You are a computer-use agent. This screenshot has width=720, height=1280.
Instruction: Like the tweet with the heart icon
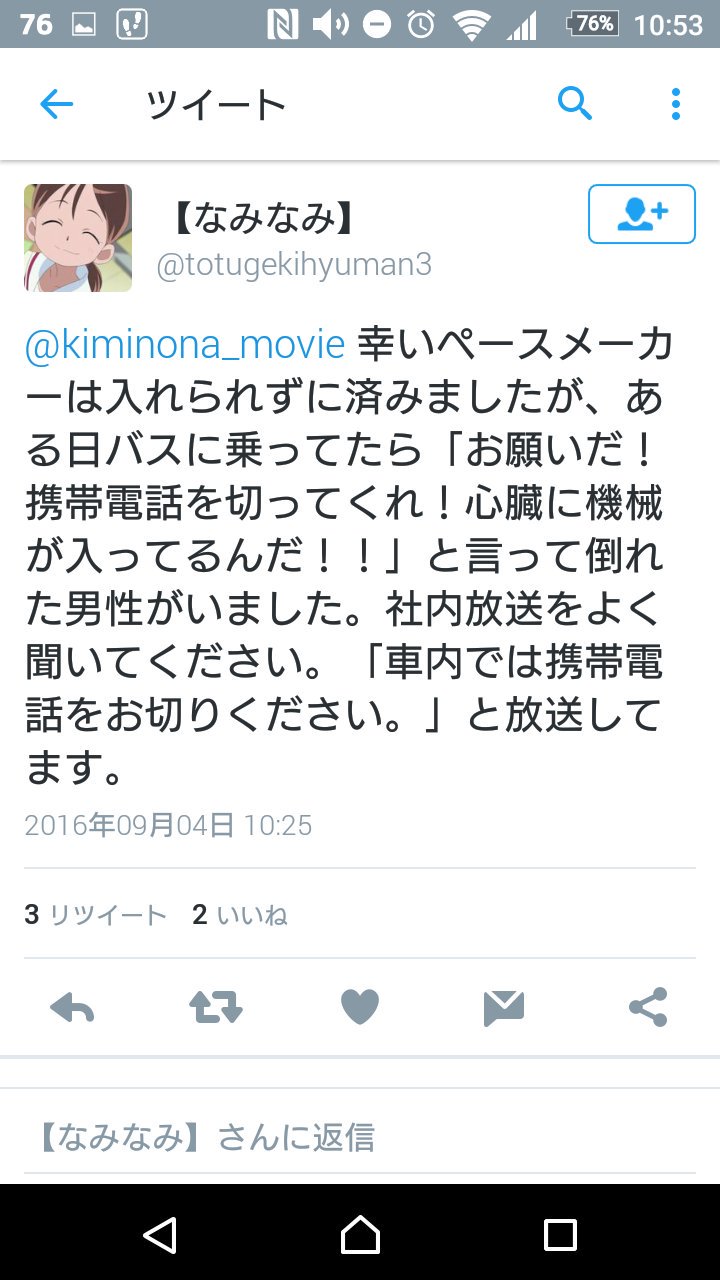click(x=360, y=1007)
